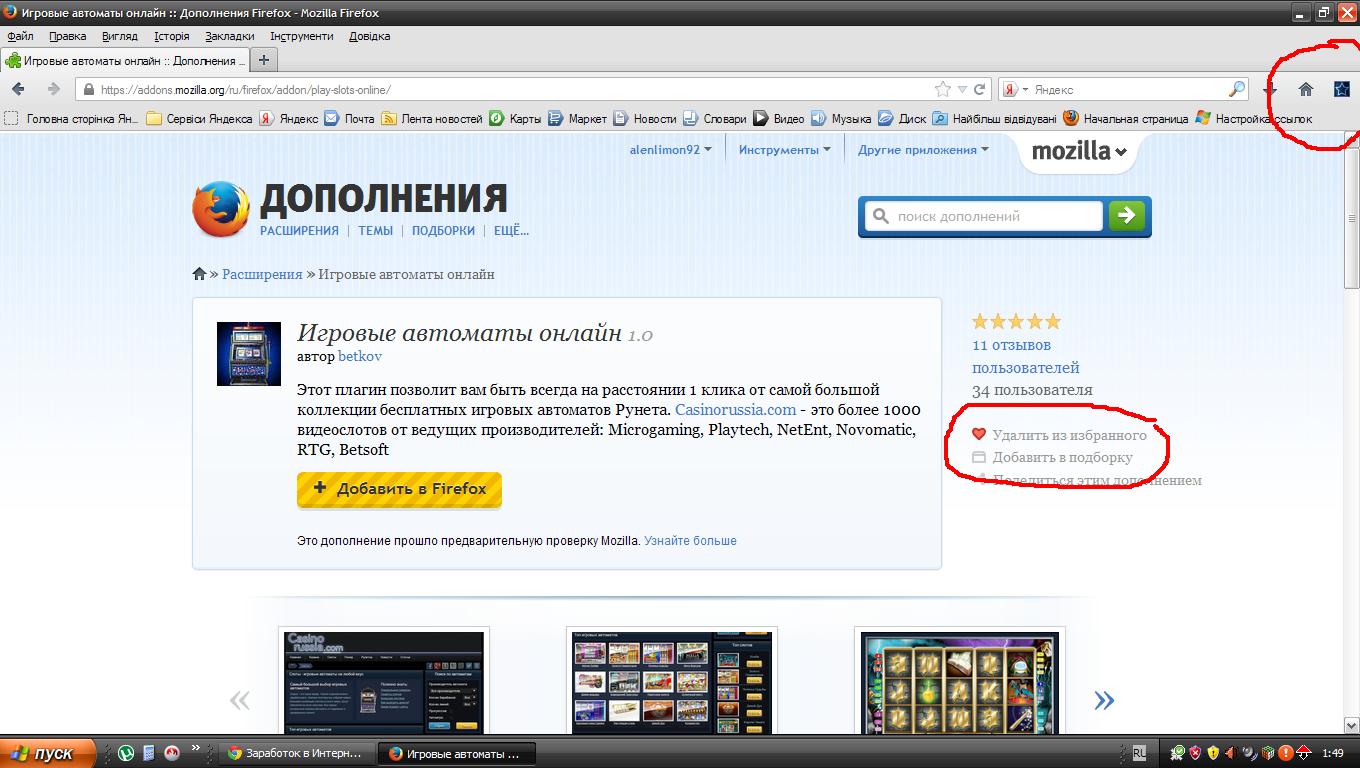Go to the Firefox home page icon
1360x768 pixels.
1305,89
